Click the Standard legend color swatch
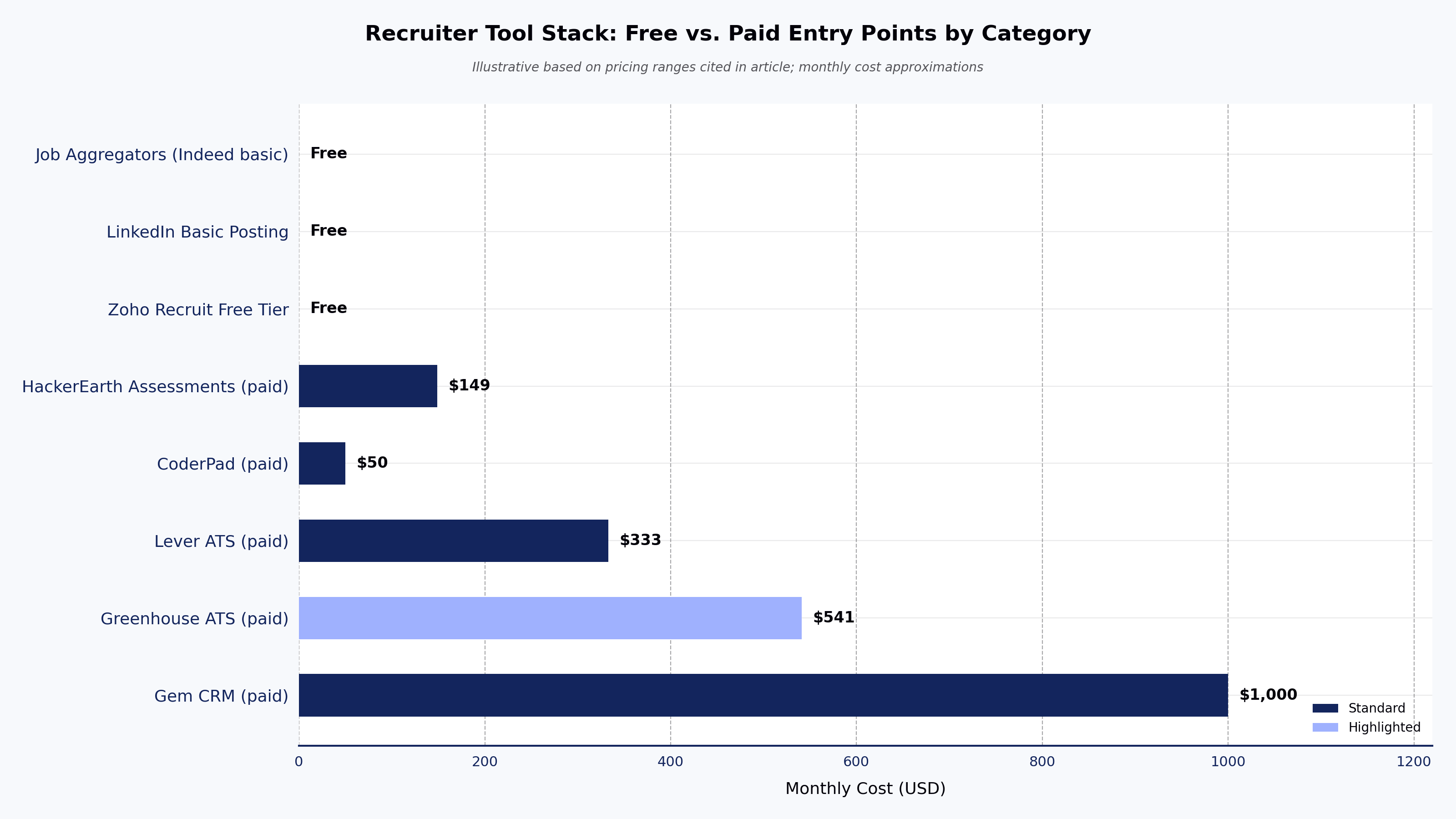This screenshot has width=1456, height=819. point(1325,708)
